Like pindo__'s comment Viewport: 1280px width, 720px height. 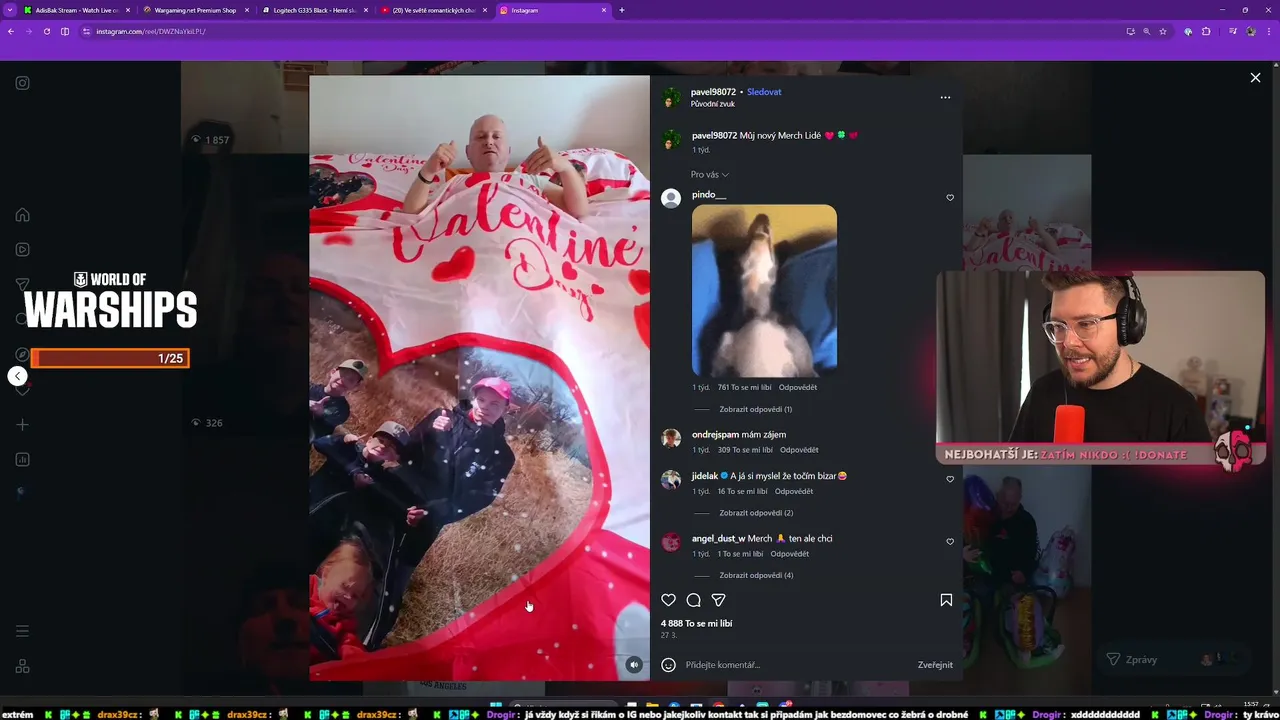pos(950,197)
